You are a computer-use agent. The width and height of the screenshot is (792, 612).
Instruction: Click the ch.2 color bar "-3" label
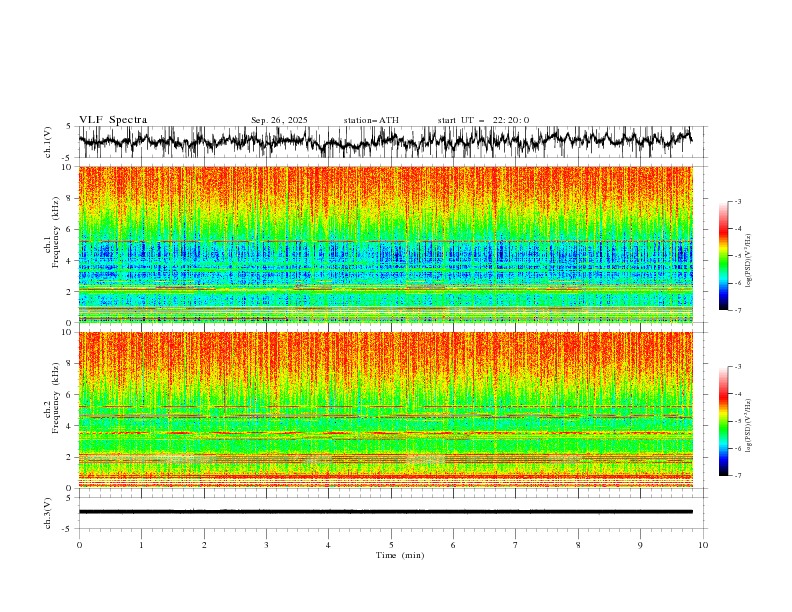pos(738,367)
